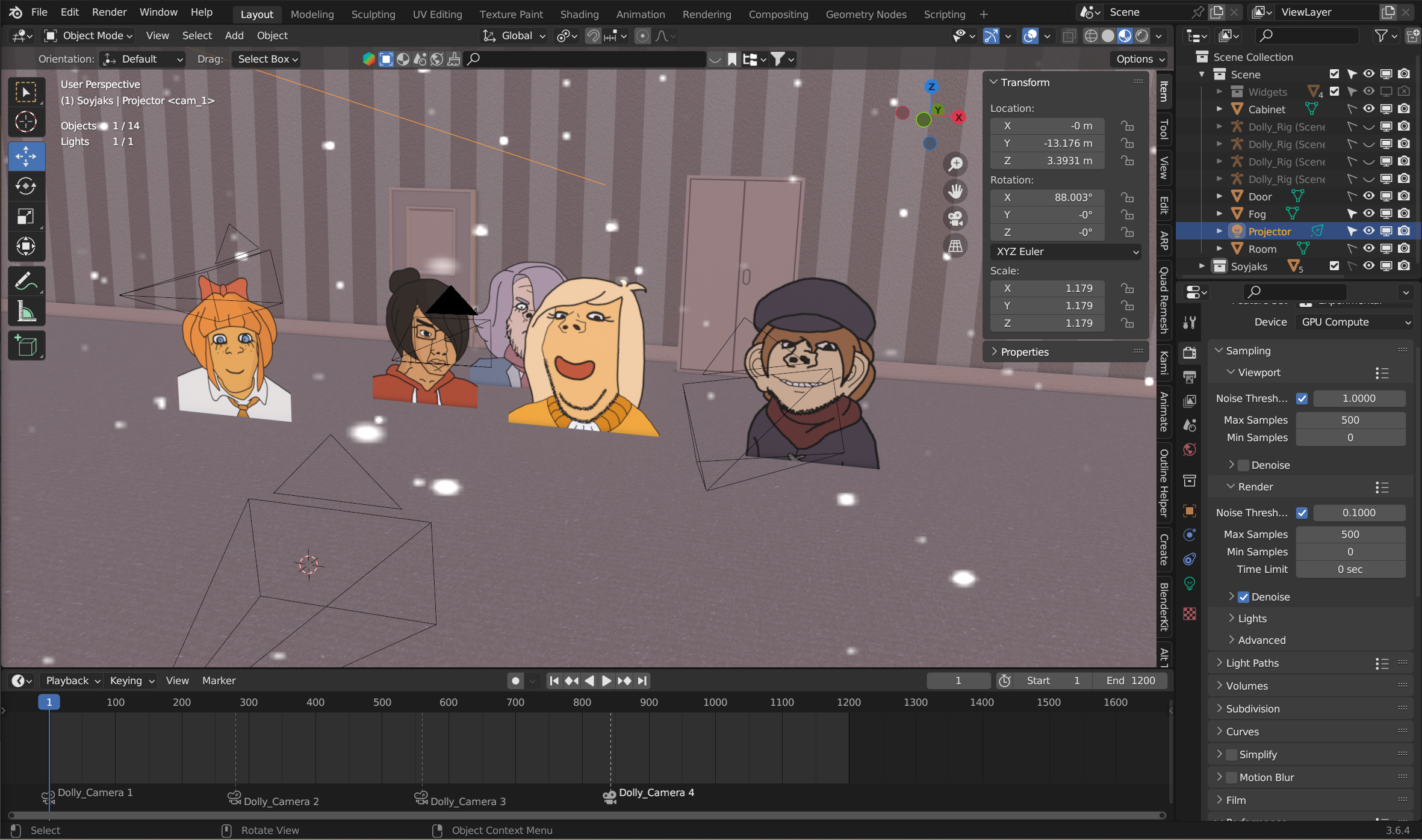Viewport: 1422px width, 840px height.
Task: Select the Rotate tool
Action: tap(26, 186)
